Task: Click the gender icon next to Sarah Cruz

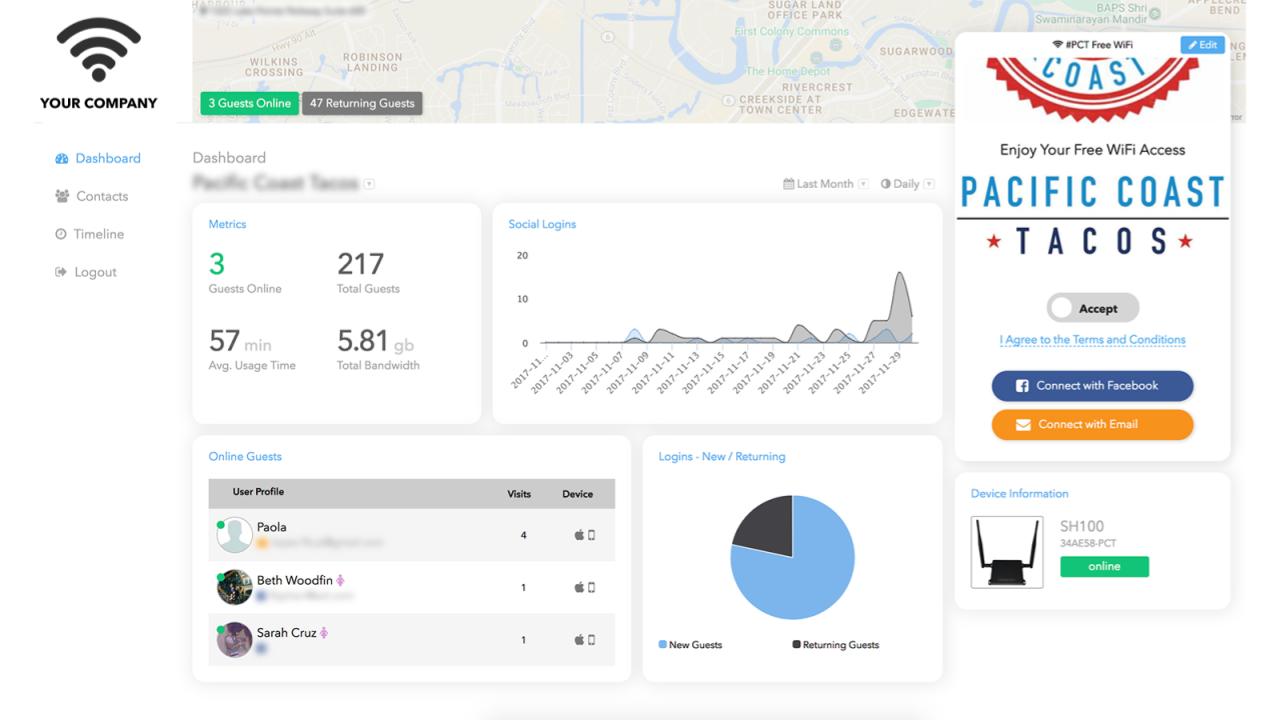Action: (324, 633)
